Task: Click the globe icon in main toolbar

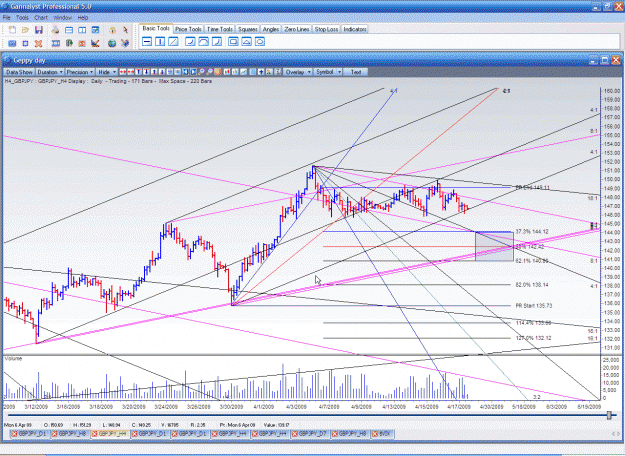Action: (112, 43)
